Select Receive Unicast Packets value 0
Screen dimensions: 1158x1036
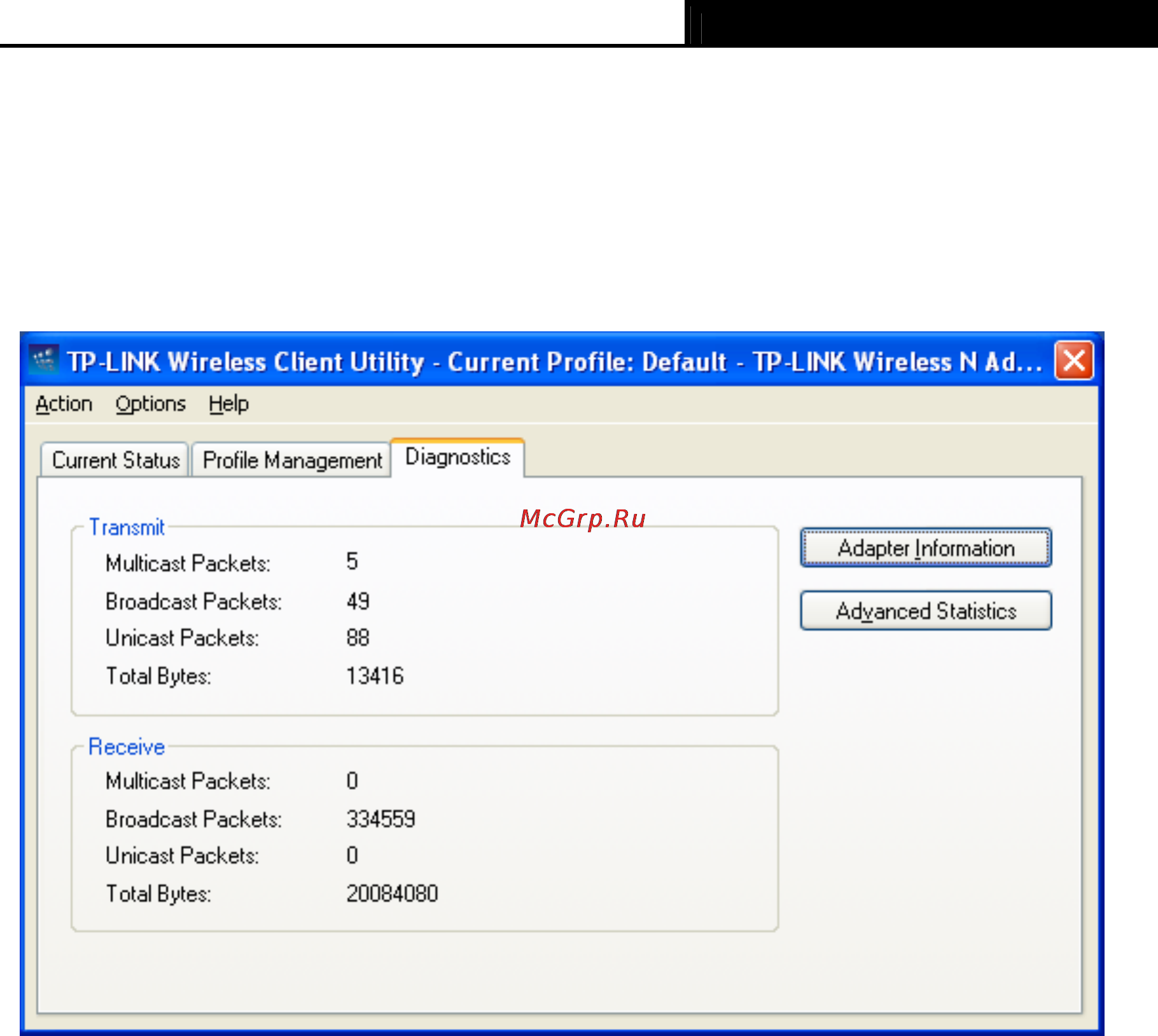(352, 855)
